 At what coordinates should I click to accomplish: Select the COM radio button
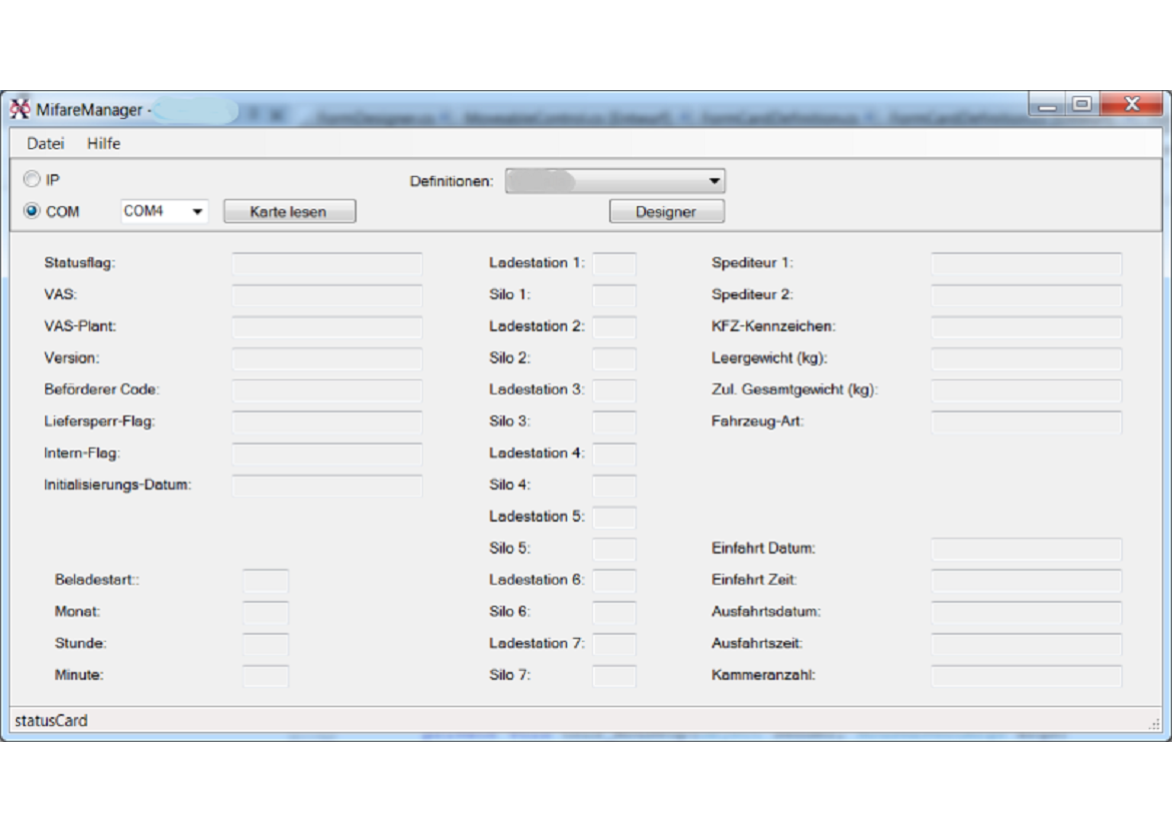[x=32, y=211]
